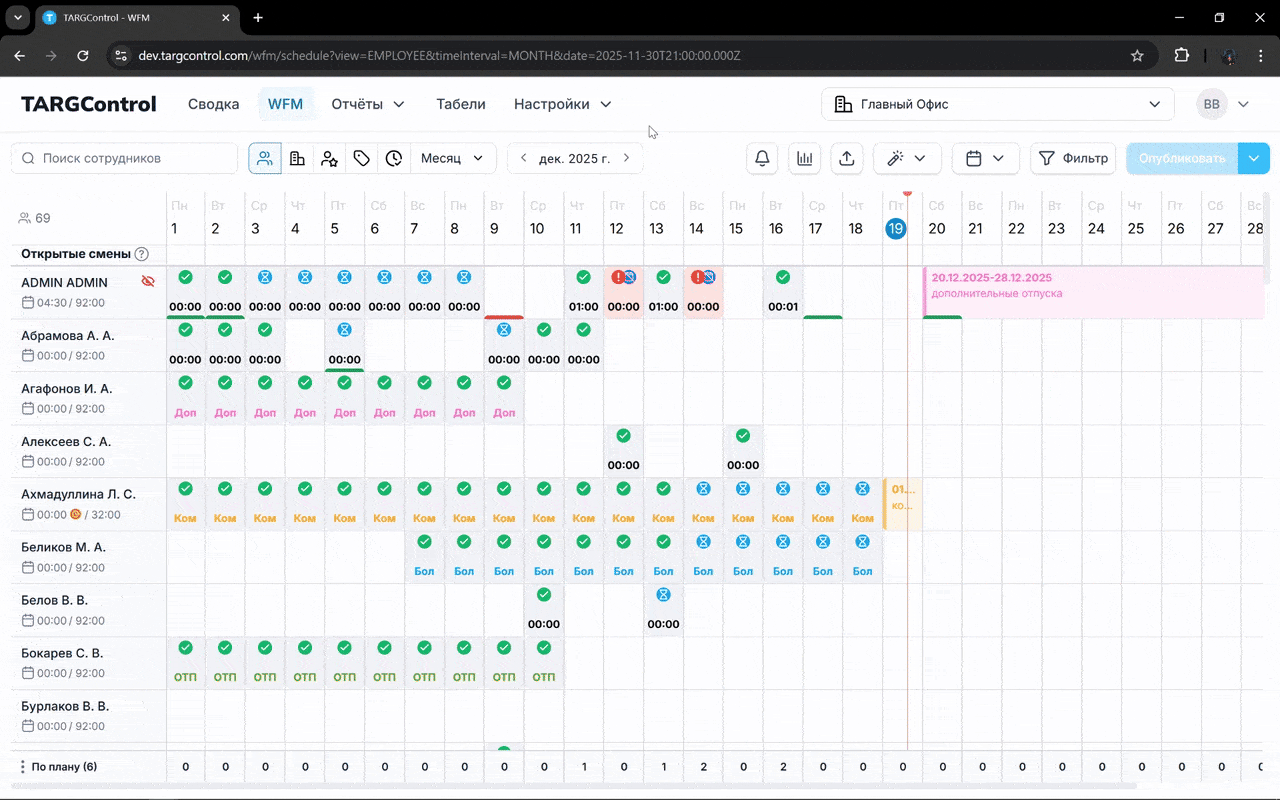The width and height of the screenshot is (1280, 800).
Task: Toggle crossed-eye visibility for ADMIN ADMIN
Action: (148, 282)
